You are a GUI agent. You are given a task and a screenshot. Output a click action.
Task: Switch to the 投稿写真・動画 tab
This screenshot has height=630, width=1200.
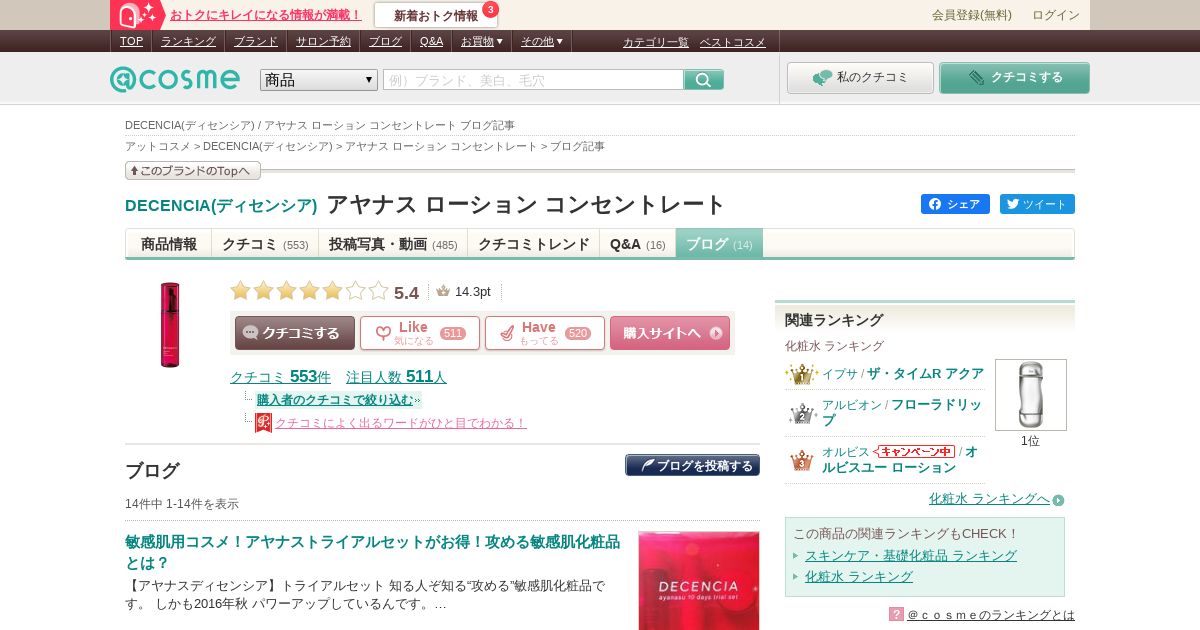(x=393, y=244)
